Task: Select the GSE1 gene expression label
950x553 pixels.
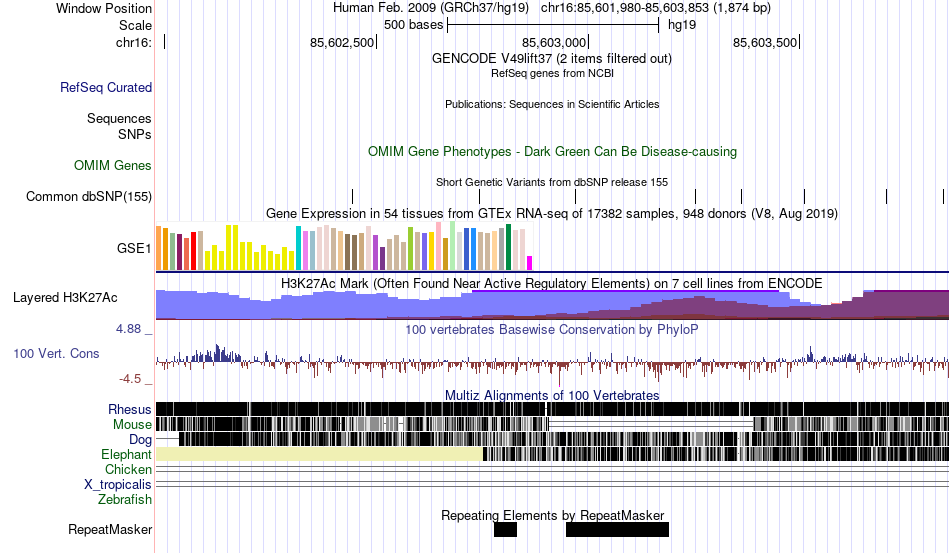Action: (134, 248)
